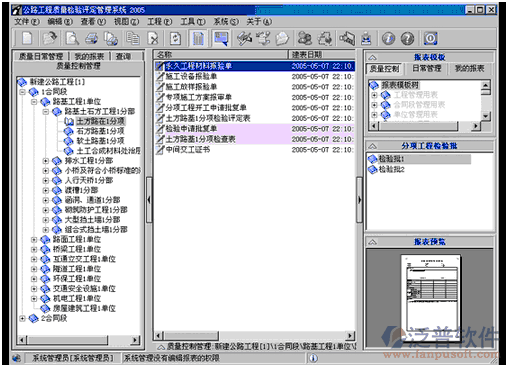Click the question mark help toolbar icon
The width and height of the screenshot is (511, 370).
(408, 39)
